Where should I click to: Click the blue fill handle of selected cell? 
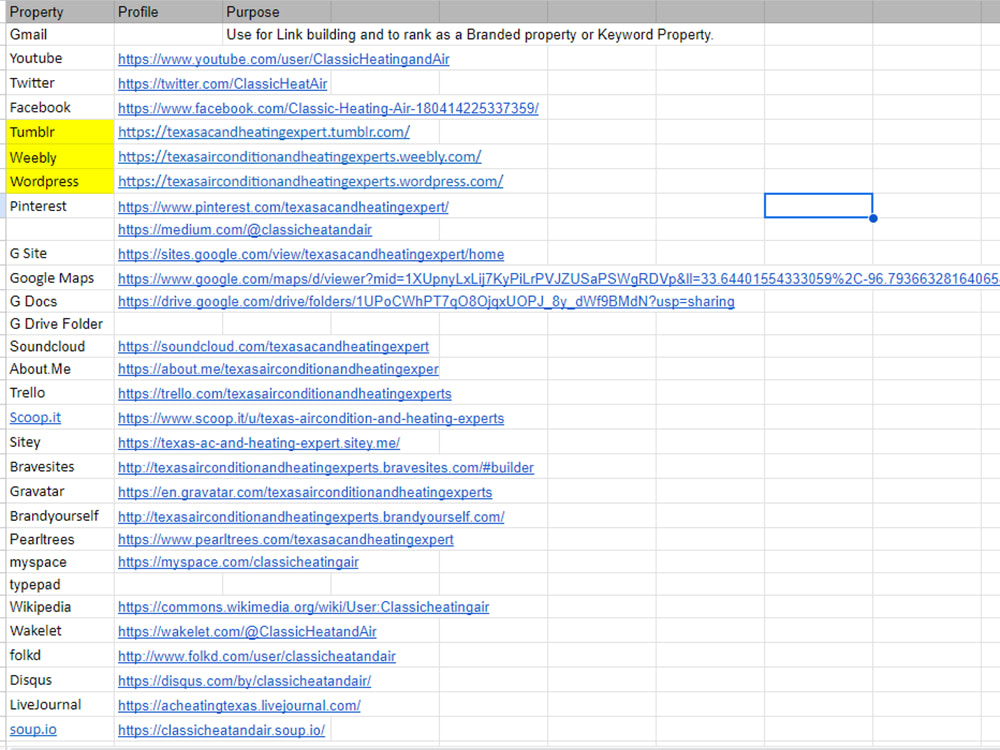(873, 218)
